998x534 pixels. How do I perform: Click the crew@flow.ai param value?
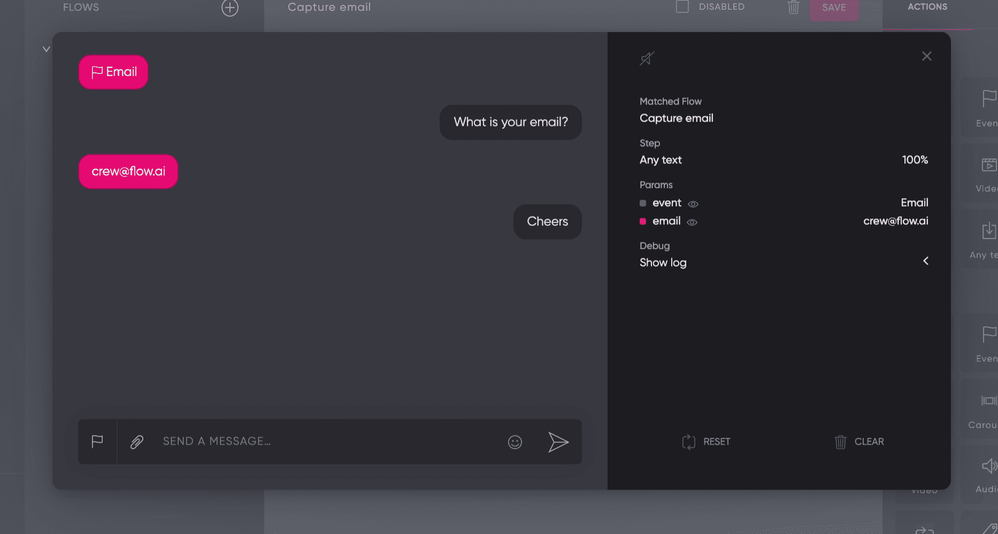click(896, 221)
